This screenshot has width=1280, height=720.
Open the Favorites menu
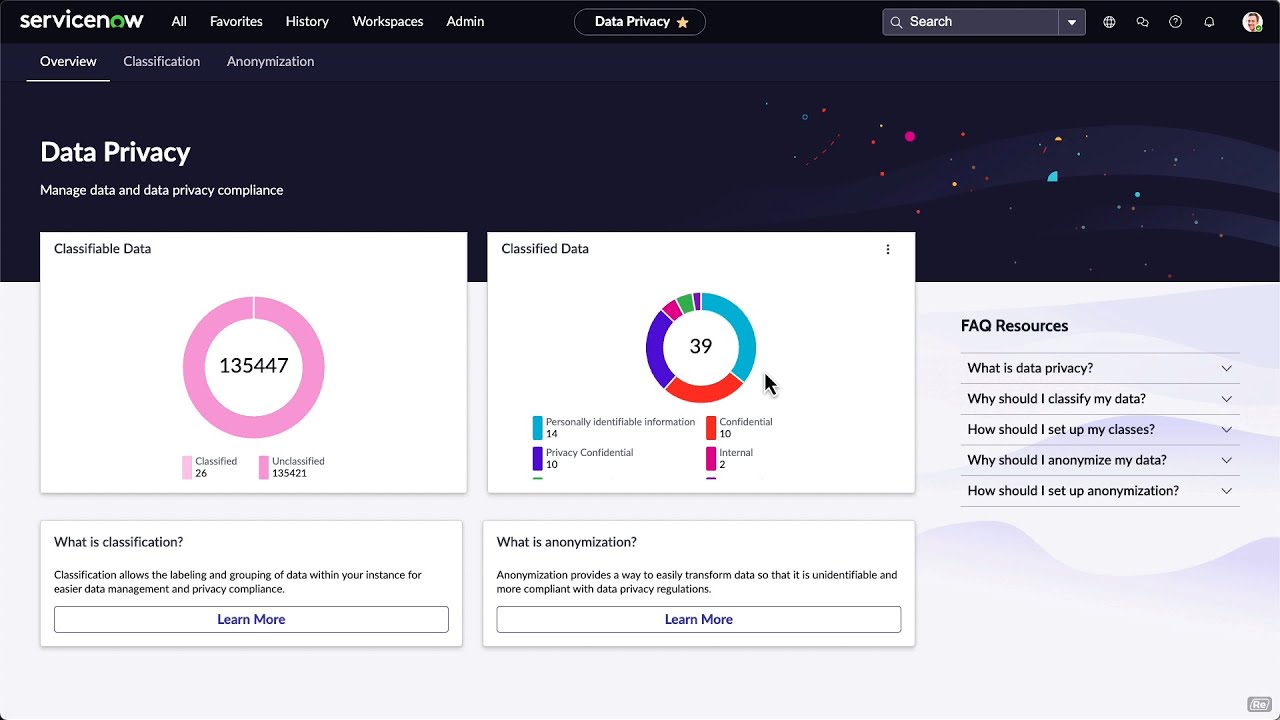point(236,21)
